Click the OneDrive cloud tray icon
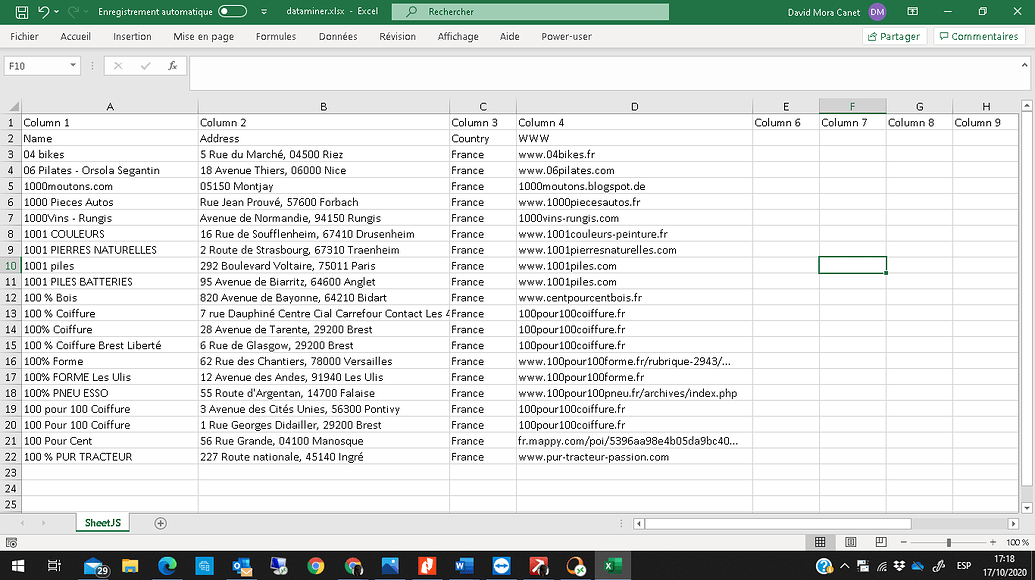Viewport: 1035px width, 580px height. 918,566
